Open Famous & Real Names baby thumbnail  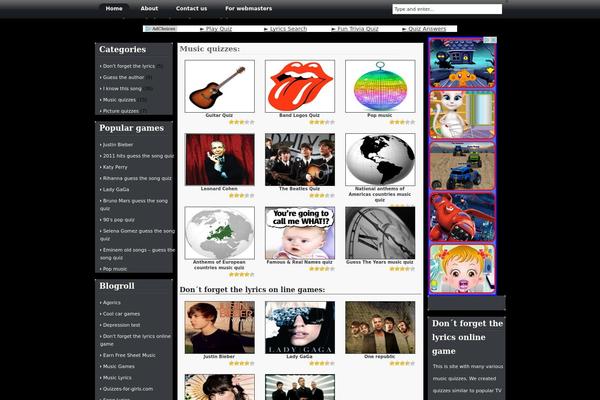pyautogui.click(x=300, y=233)
